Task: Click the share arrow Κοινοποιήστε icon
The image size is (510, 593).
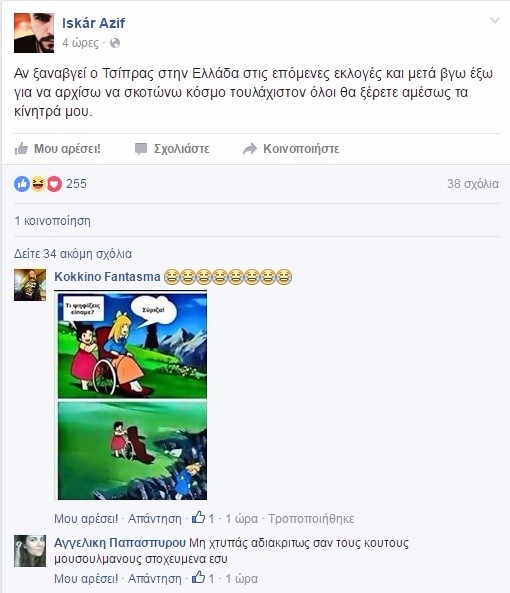Action: coord(250,149)
